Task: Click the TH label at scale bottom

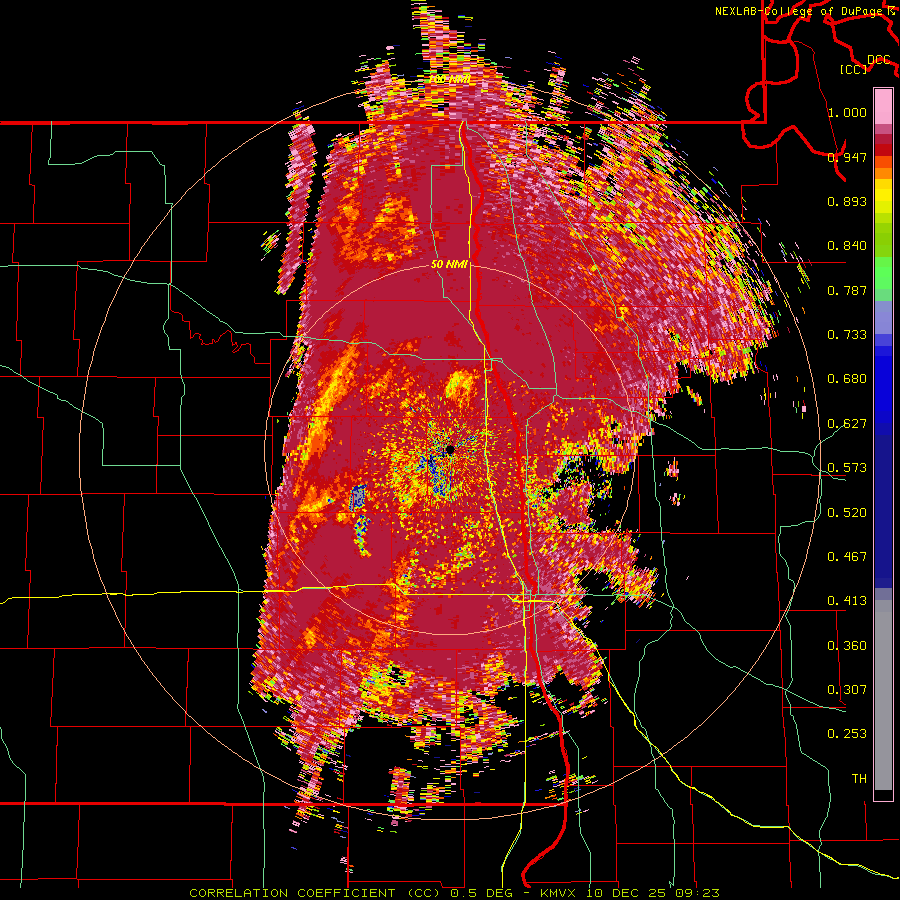Action: (859, 779)
